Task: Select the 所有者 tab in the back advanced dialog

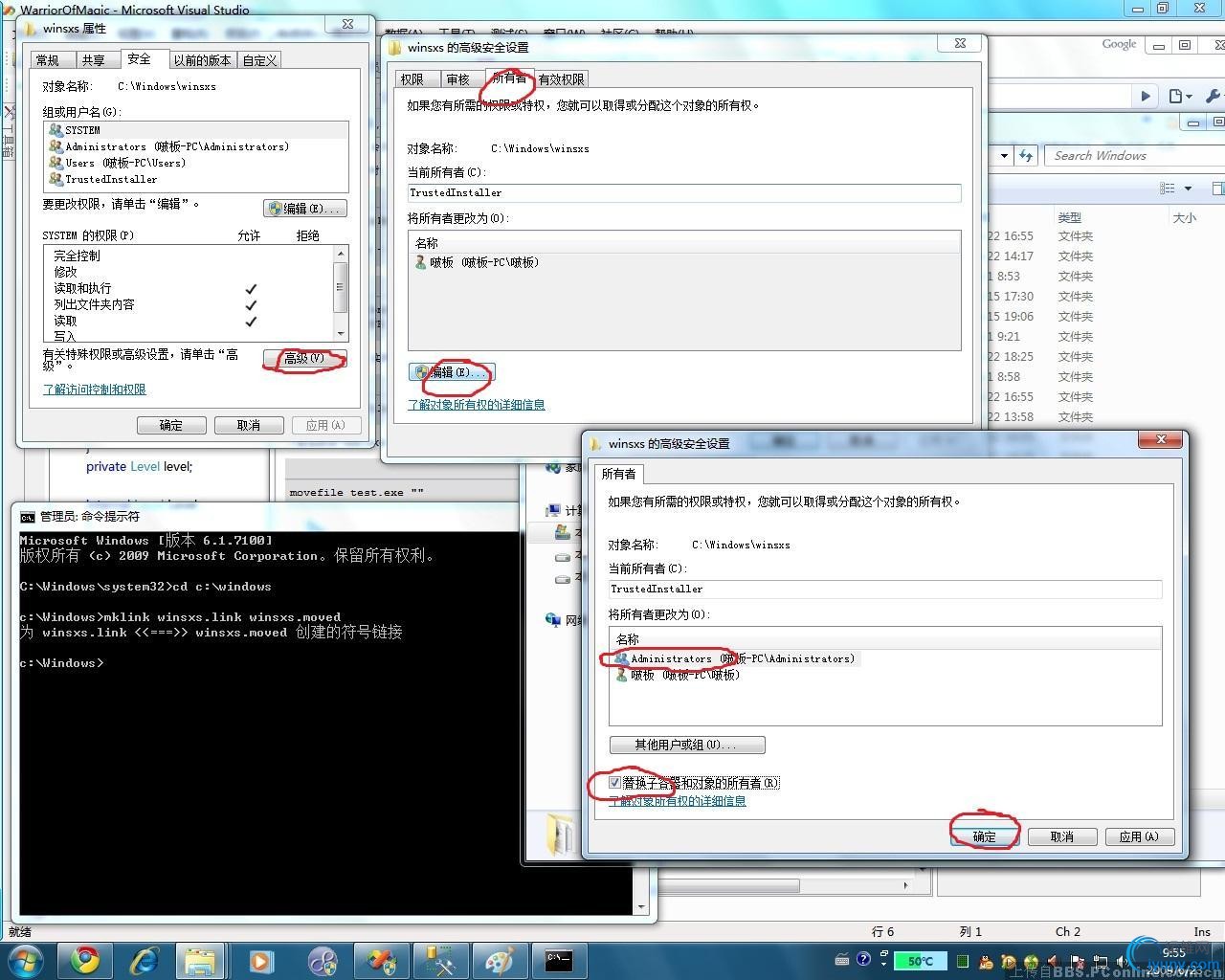Action: pyautogui.click(x=509, y=78)
